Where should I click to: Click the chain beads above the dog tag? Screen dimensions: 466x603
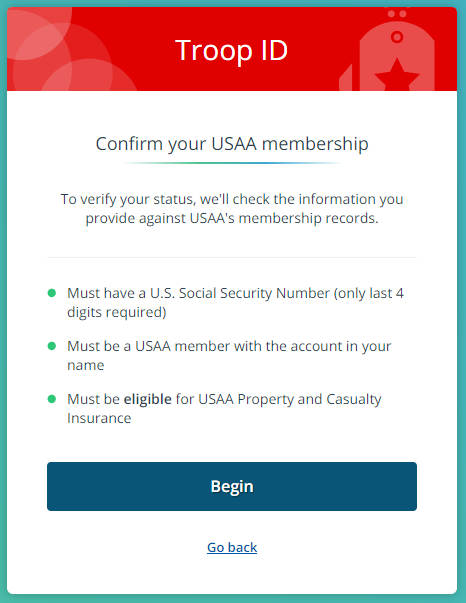pyautogui.click(x=397, y=14)
